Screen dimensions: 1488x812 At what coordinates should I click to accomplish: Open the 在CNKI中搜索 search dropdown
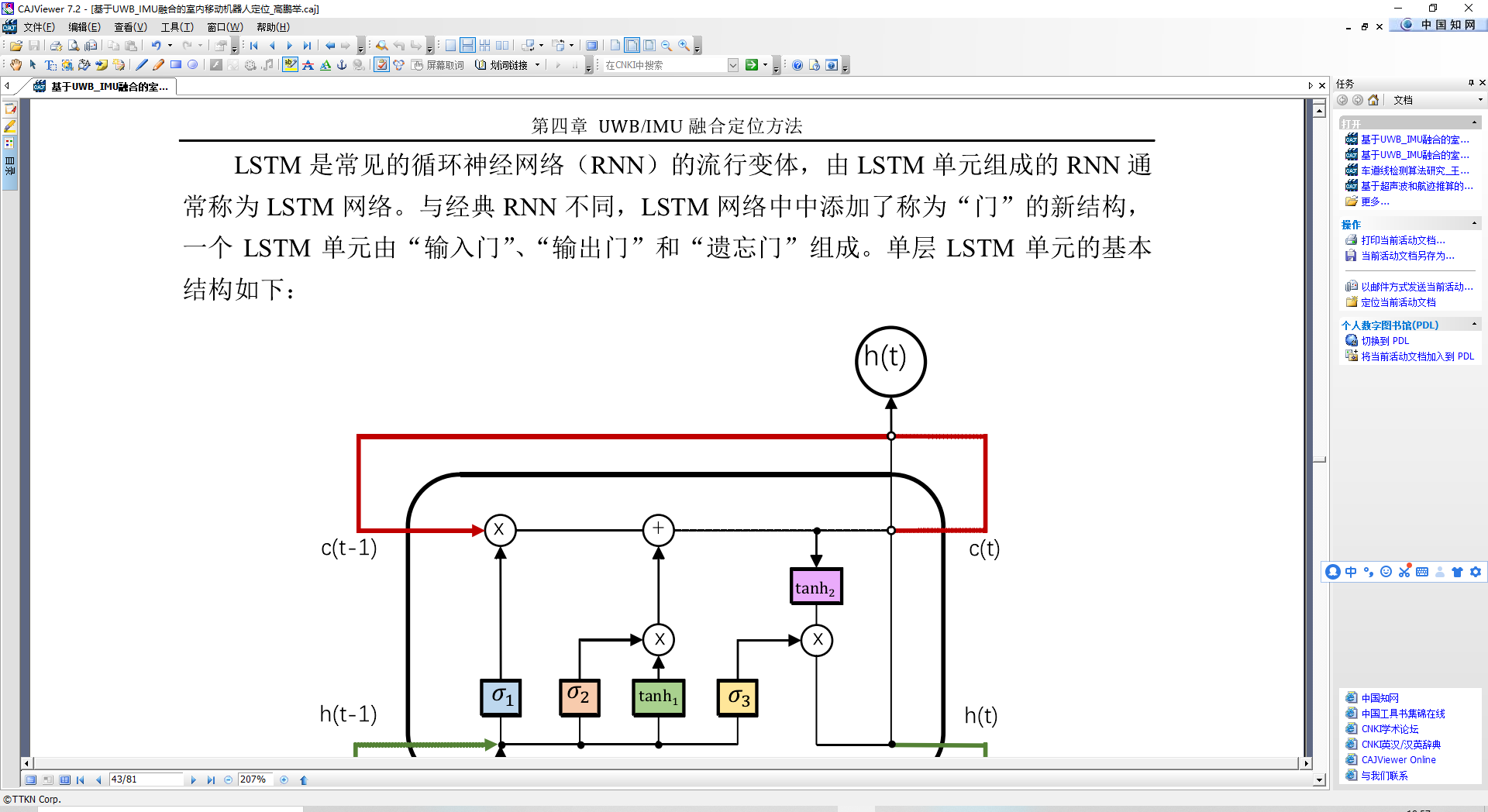732,64
